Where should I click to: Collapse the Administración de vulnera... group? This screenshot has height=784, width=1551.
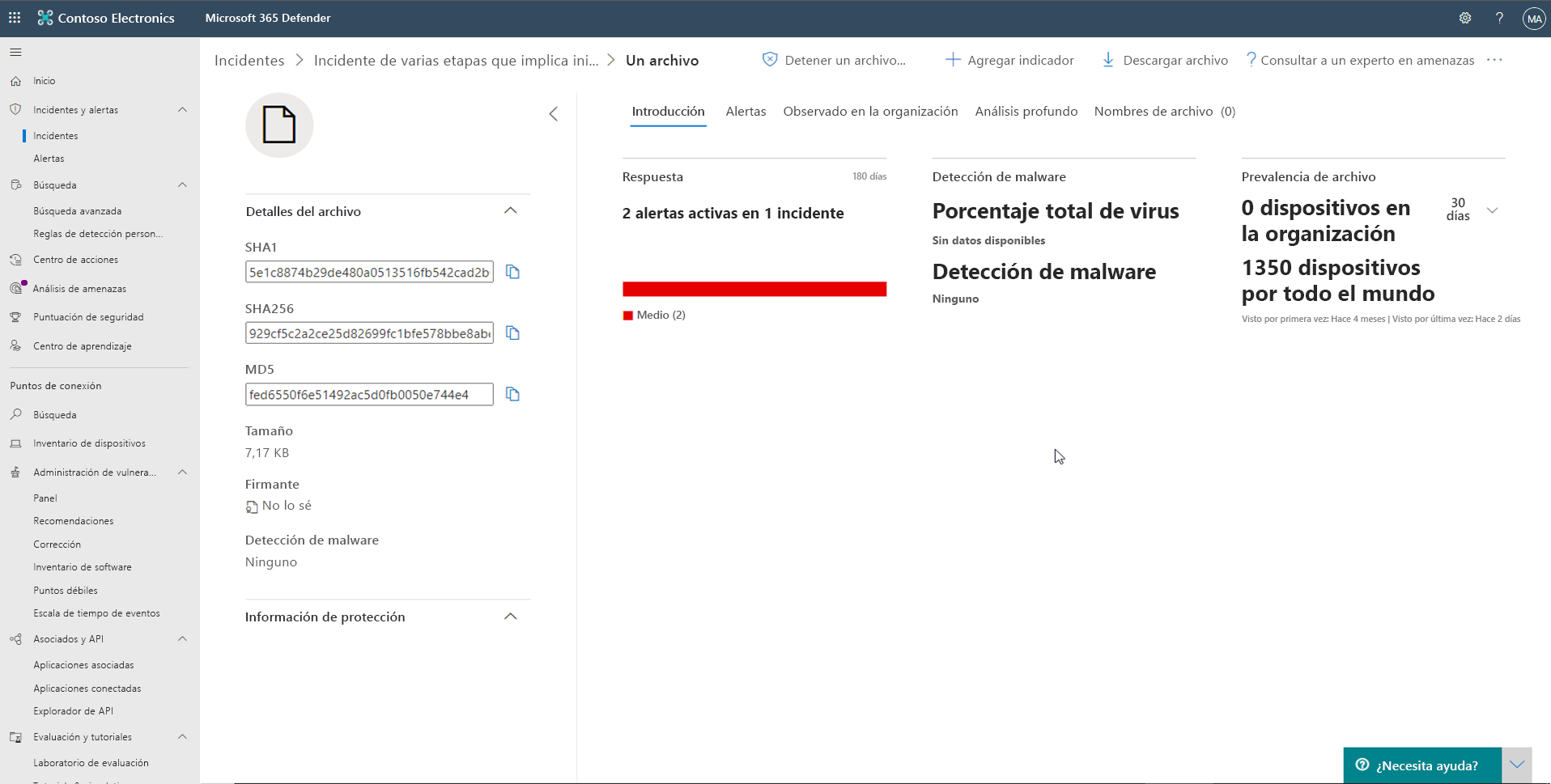[183, 472]
